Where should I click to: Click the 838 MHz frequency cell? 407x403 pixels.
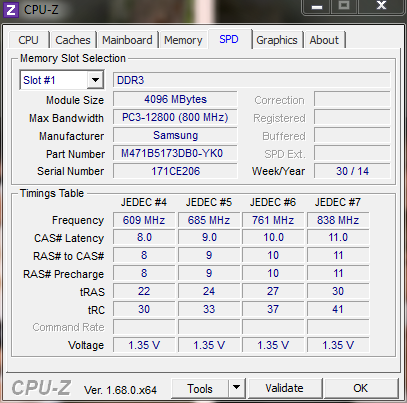[x=338, y=220]
